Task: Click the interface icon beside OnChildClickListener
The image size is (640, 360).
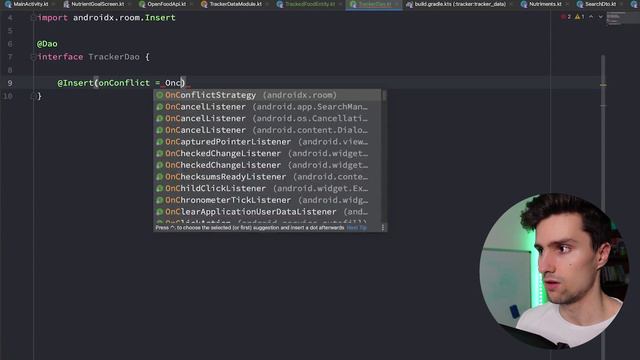Action: 160,189
